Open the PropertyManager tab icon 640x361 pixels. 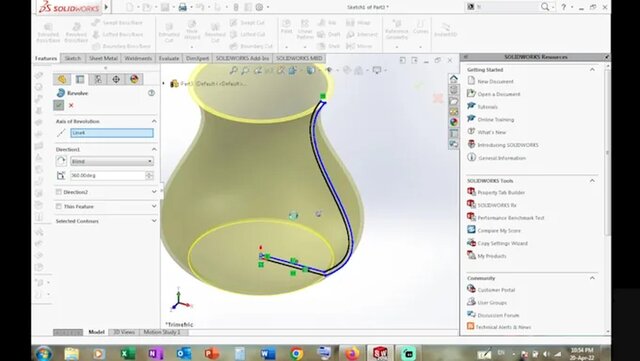point(80,79)
